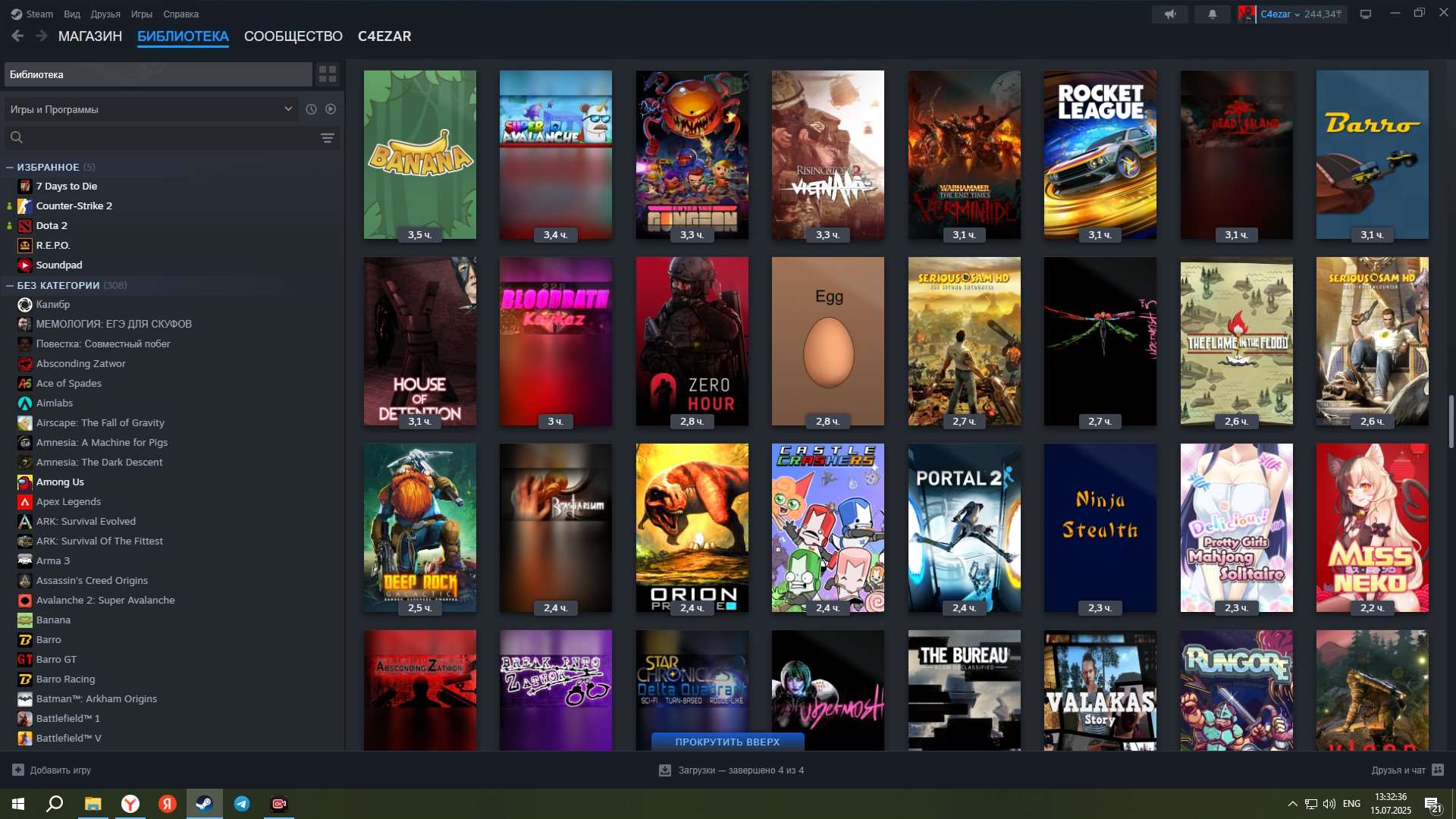Open the Друзья menu
This screenshot has width=1456, height=819.
pyautogui.click(x=105, y=14)
